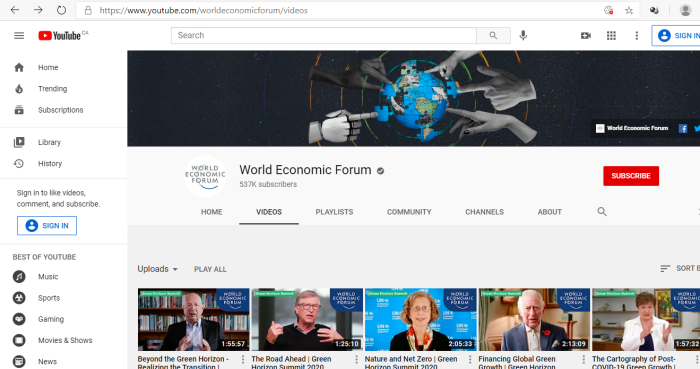This screenshot has height=369, width=700.
Task: Open YouTube apps grid icon
Action: (611, 36)
